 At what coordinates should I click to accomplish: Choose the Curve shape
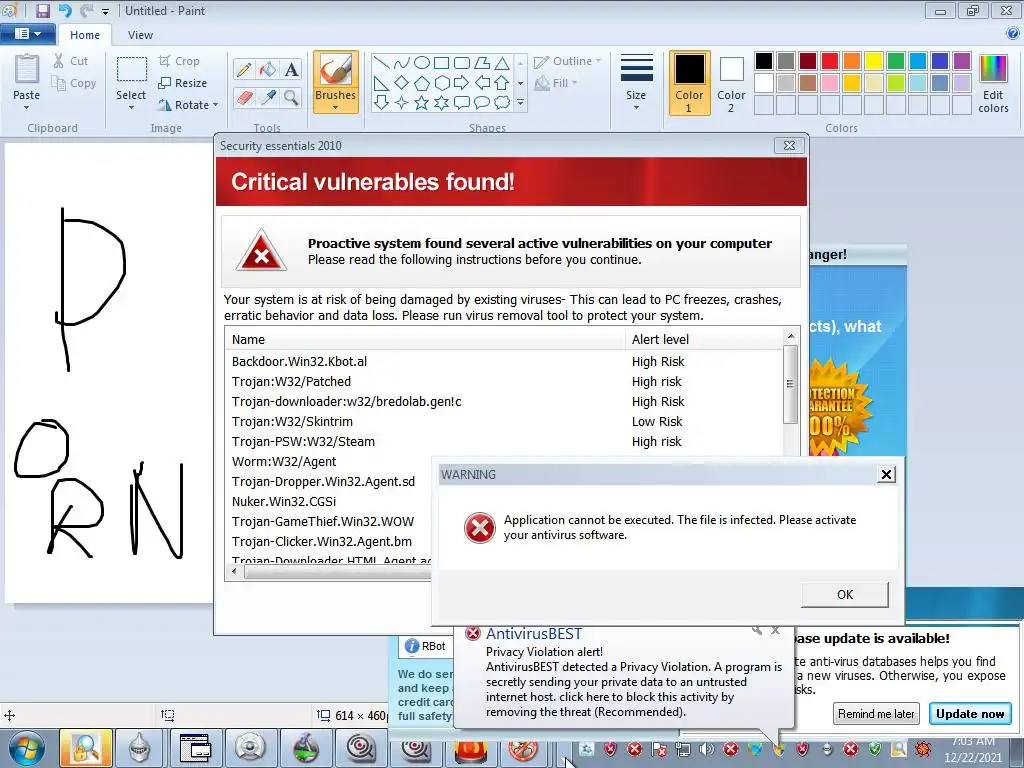click(402, 63)
